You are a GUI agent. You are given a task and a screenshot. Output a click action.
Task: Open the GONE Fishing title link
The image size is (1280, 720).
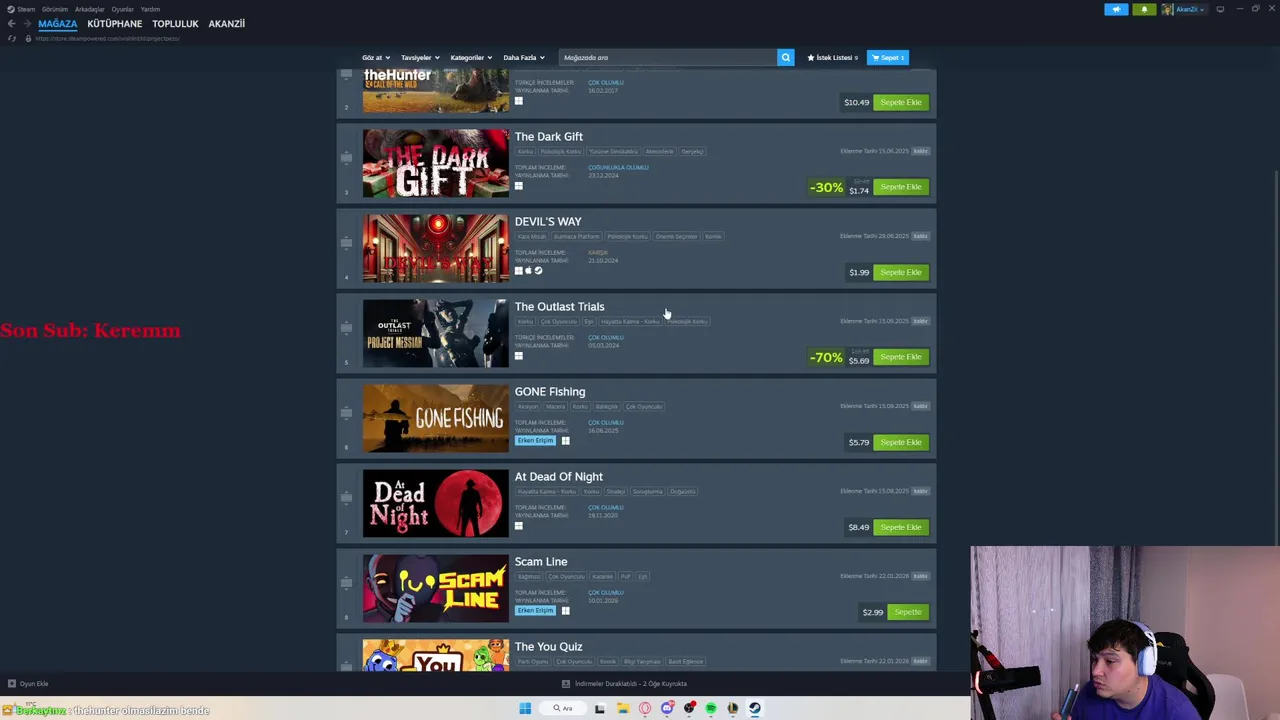point(550,392)
